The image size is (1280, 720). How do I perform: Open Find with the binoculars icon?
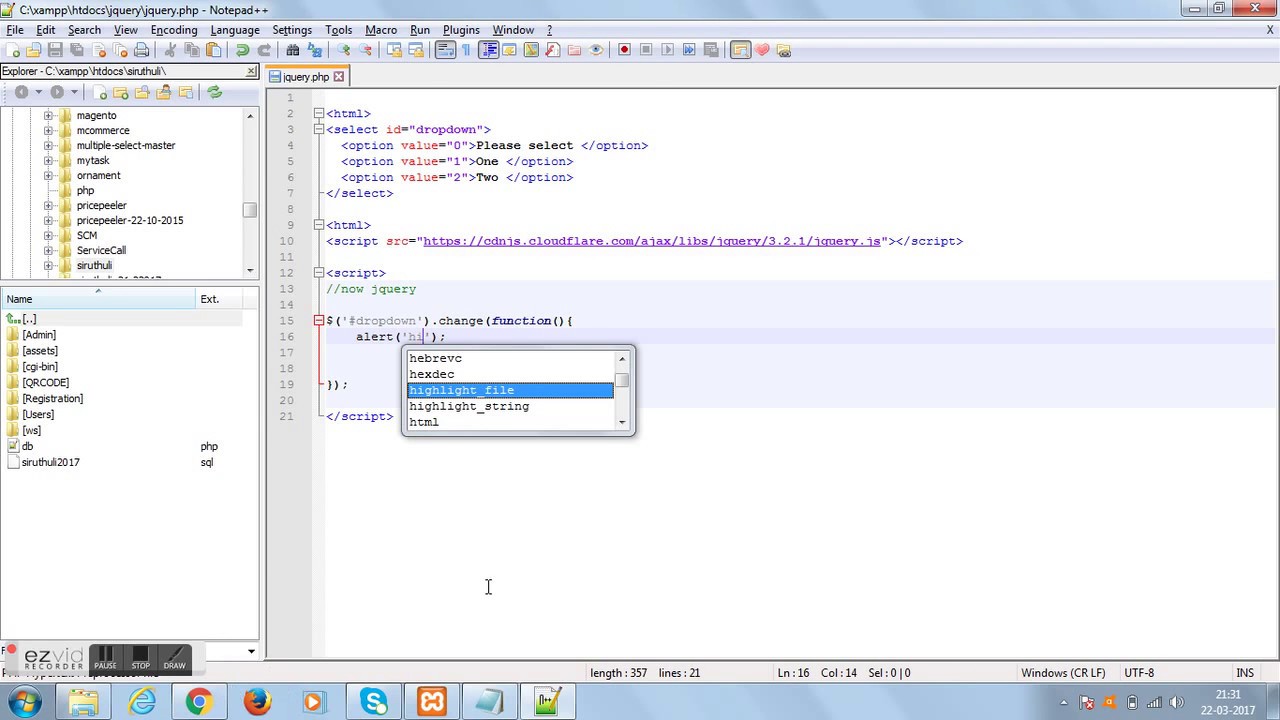tap(292, 50)
